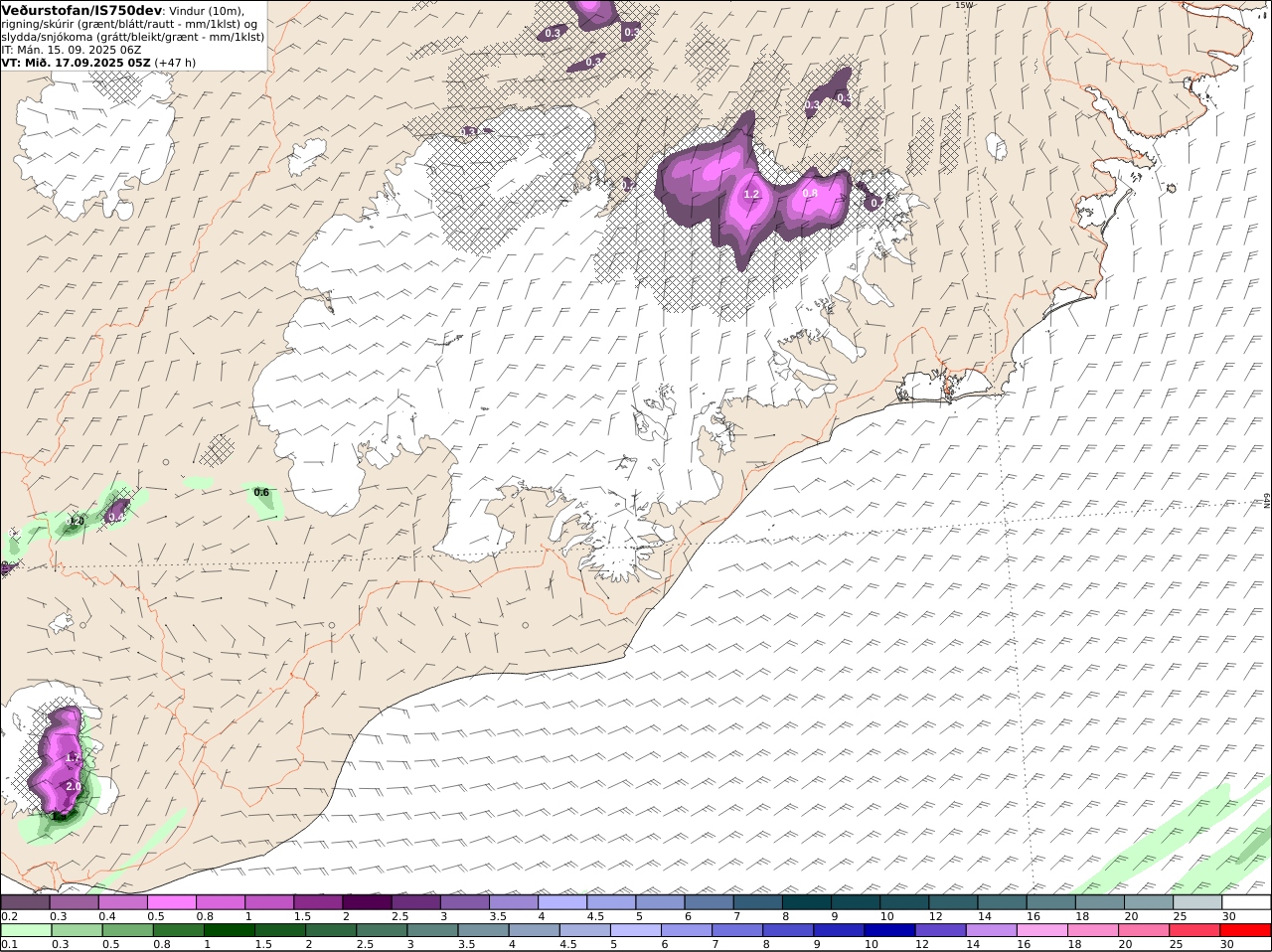
Task: Click the '0.8' value in the purple snow area
Action: (810, 194)
